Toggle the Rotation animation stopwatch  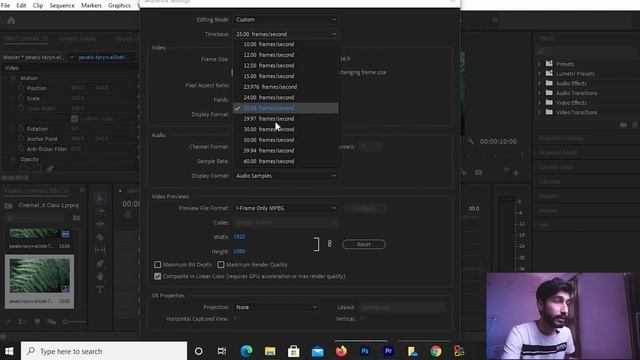[21, 129]
